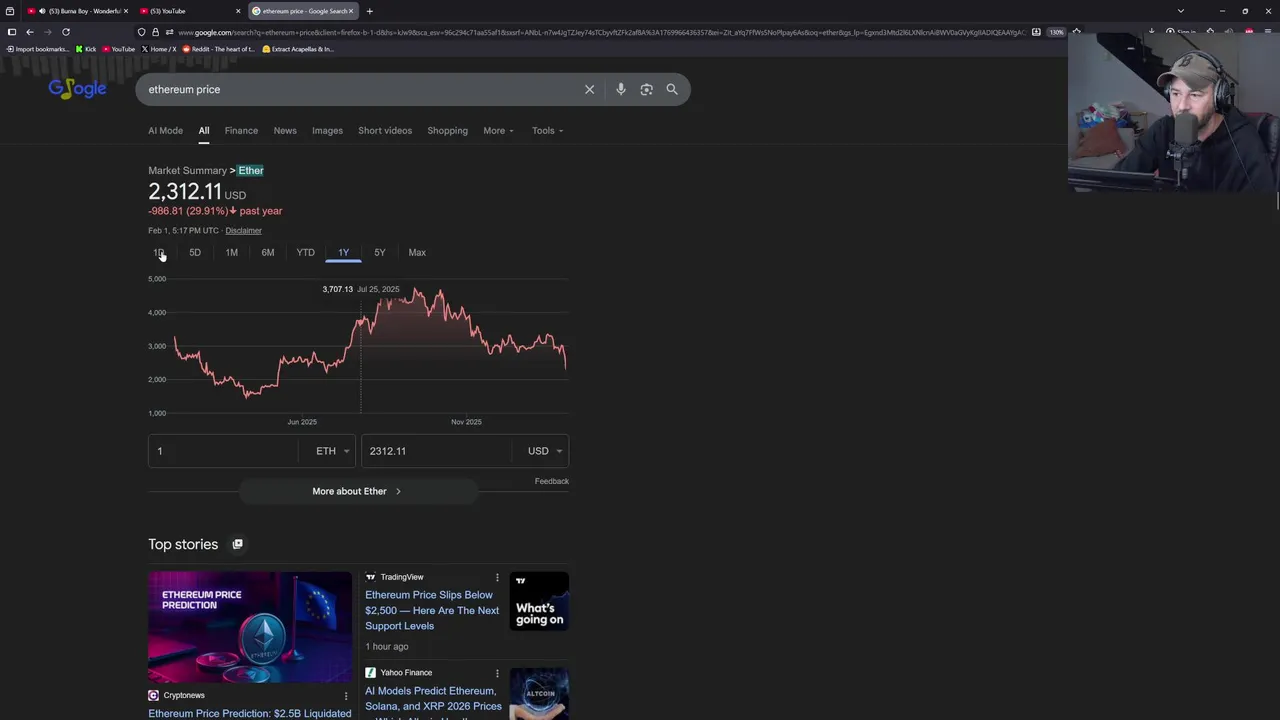This screenshot has height=720, width=1280.
Task: Select the 1Y chart range
Action: pyautogui.click(x=343, y=252)
